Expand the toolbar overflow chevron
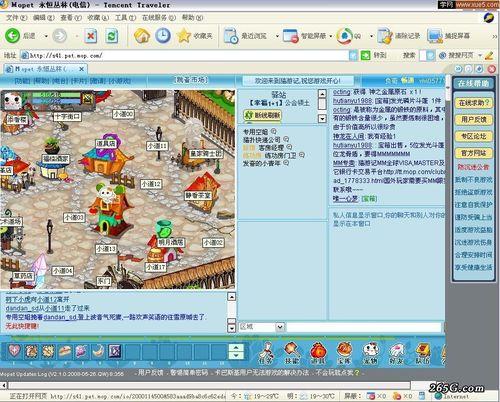500x402 pixels. tap(495, 36)
